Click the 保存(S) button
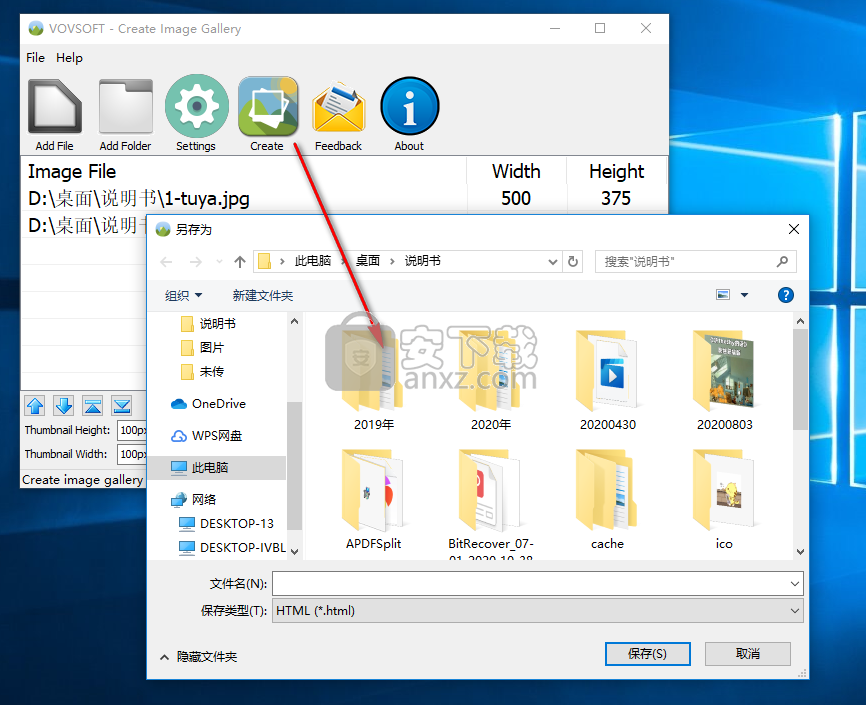The width and height of the screenshot is (866, 705). 647,654
